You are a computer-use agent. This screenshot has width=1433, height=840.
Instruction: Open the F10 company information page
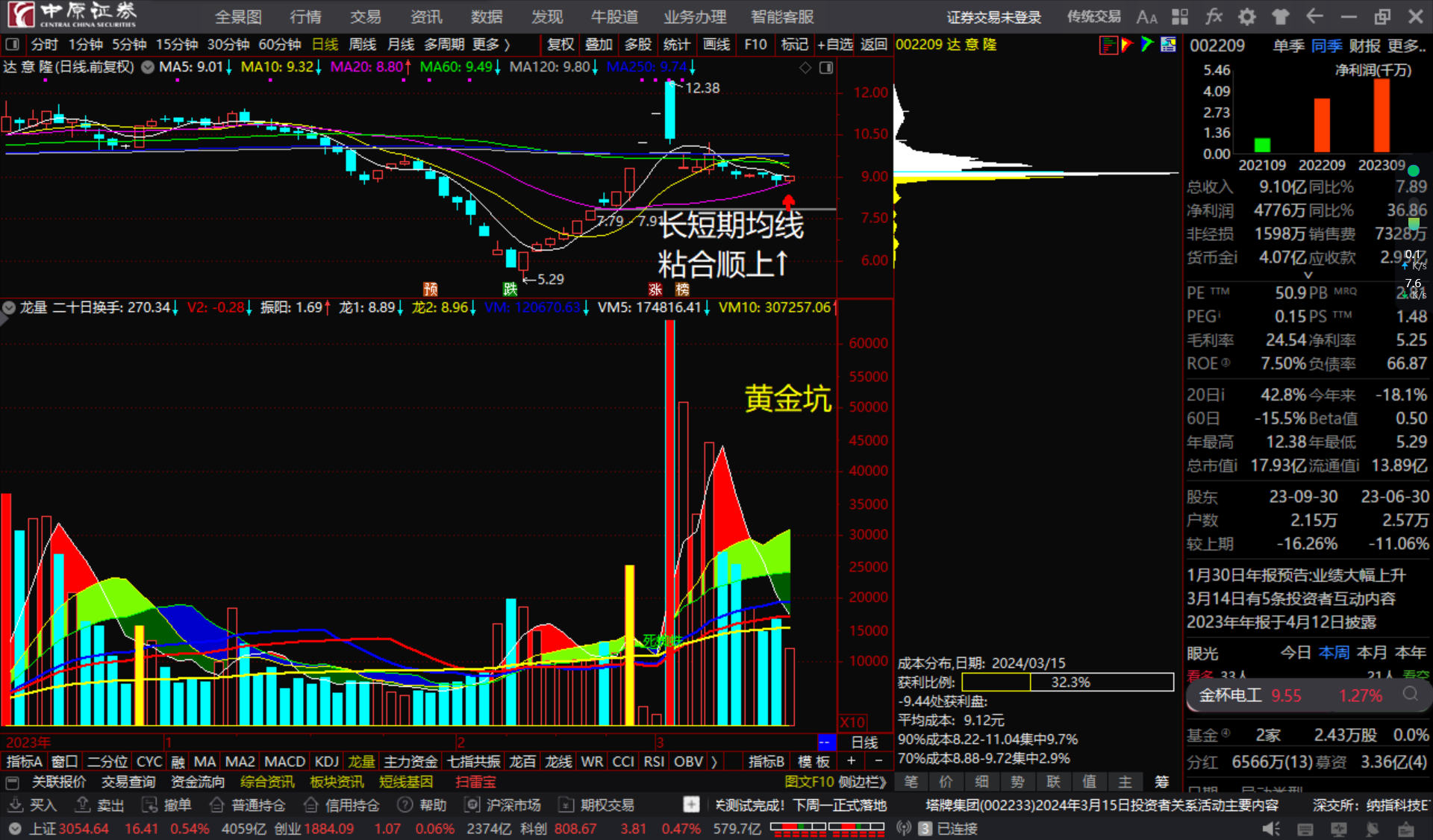[x=755, y=45]
